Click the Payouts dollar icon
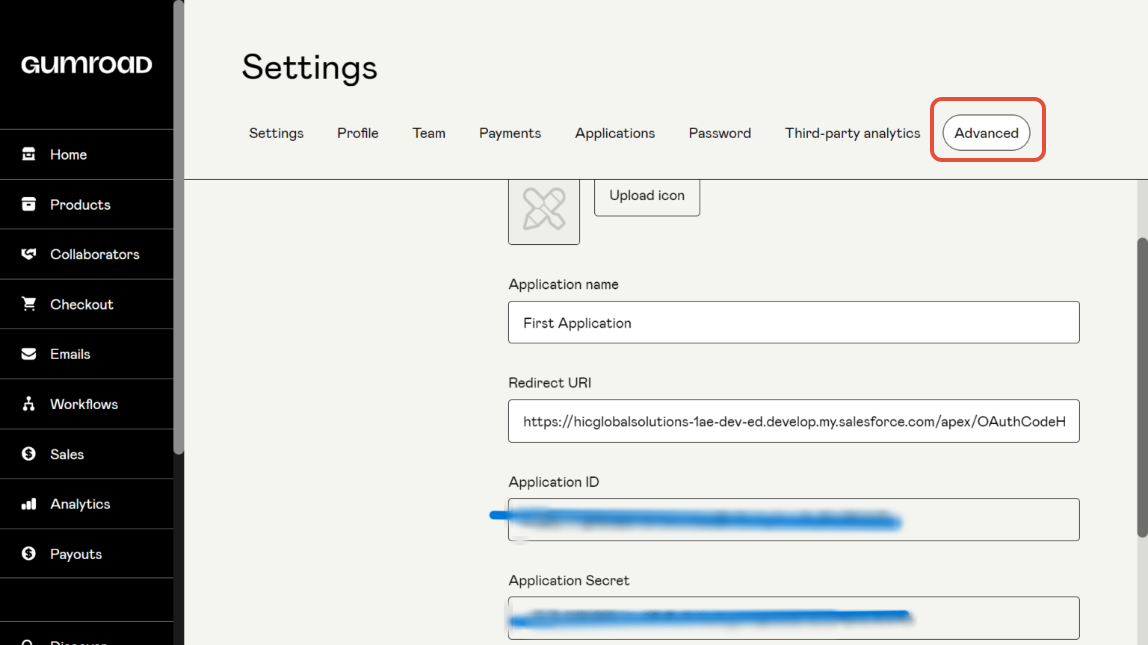The image size is (1148, 645). click(29, 554)
